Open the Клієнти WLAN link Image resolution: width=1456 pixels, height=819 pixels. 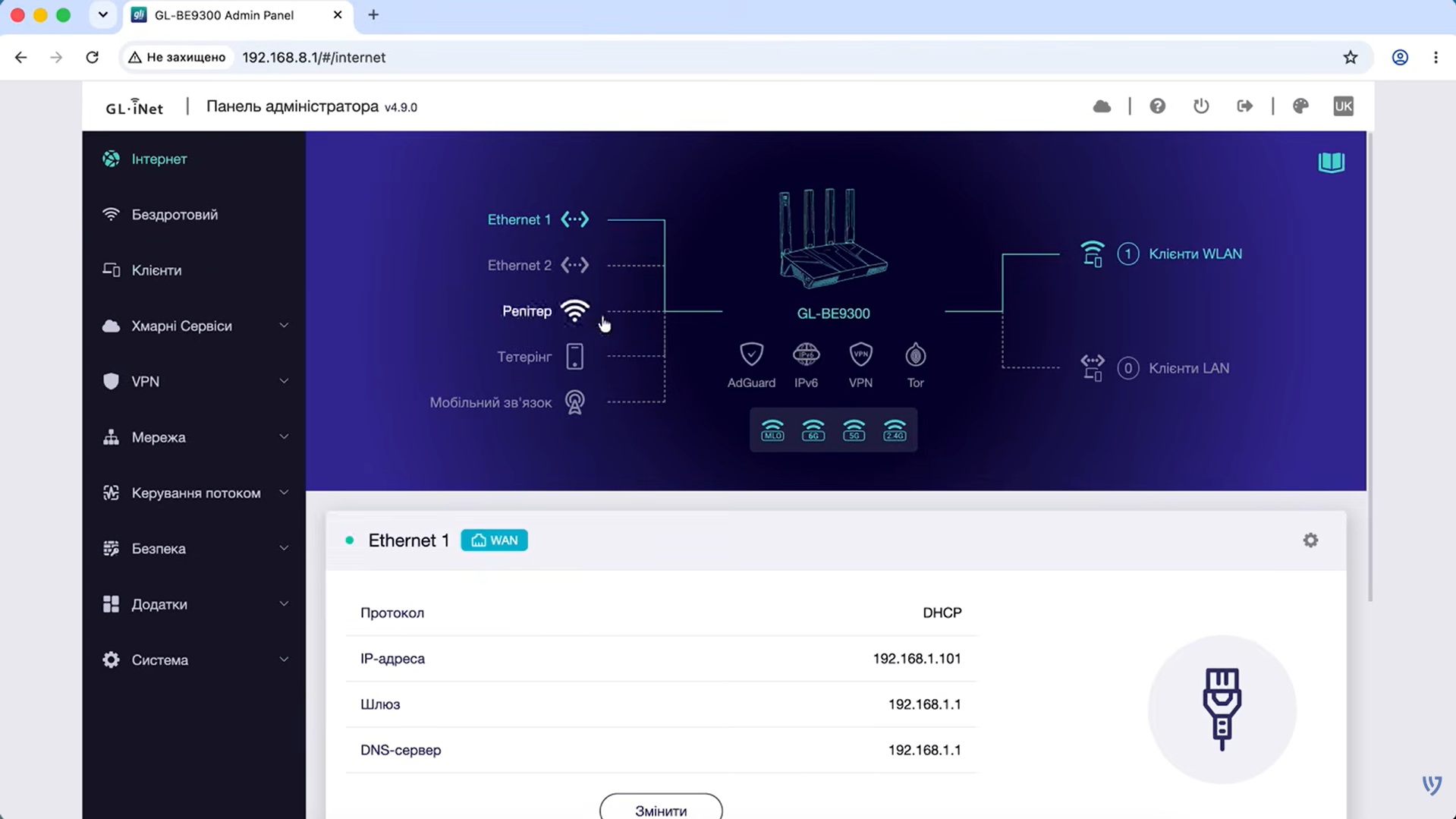click(1195, 254)
